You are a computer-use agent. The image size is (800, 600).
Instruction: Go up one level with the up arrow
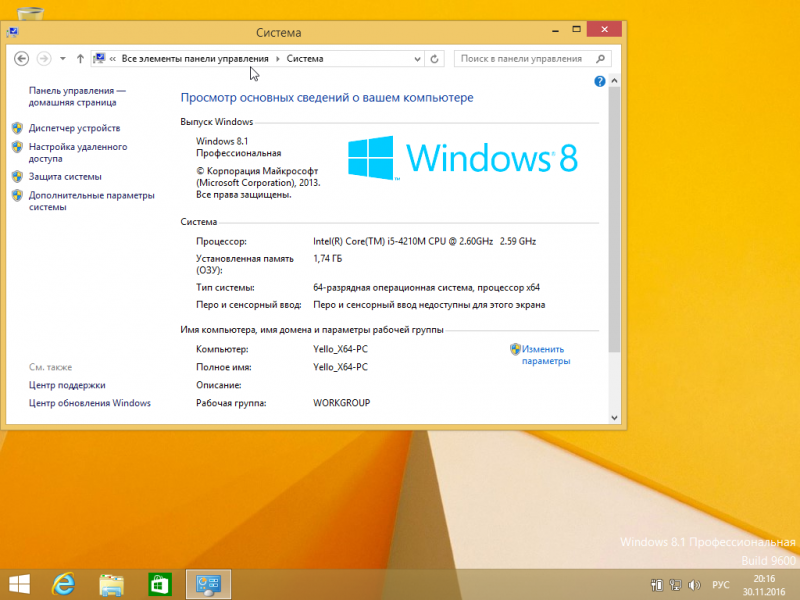(80, 59)
